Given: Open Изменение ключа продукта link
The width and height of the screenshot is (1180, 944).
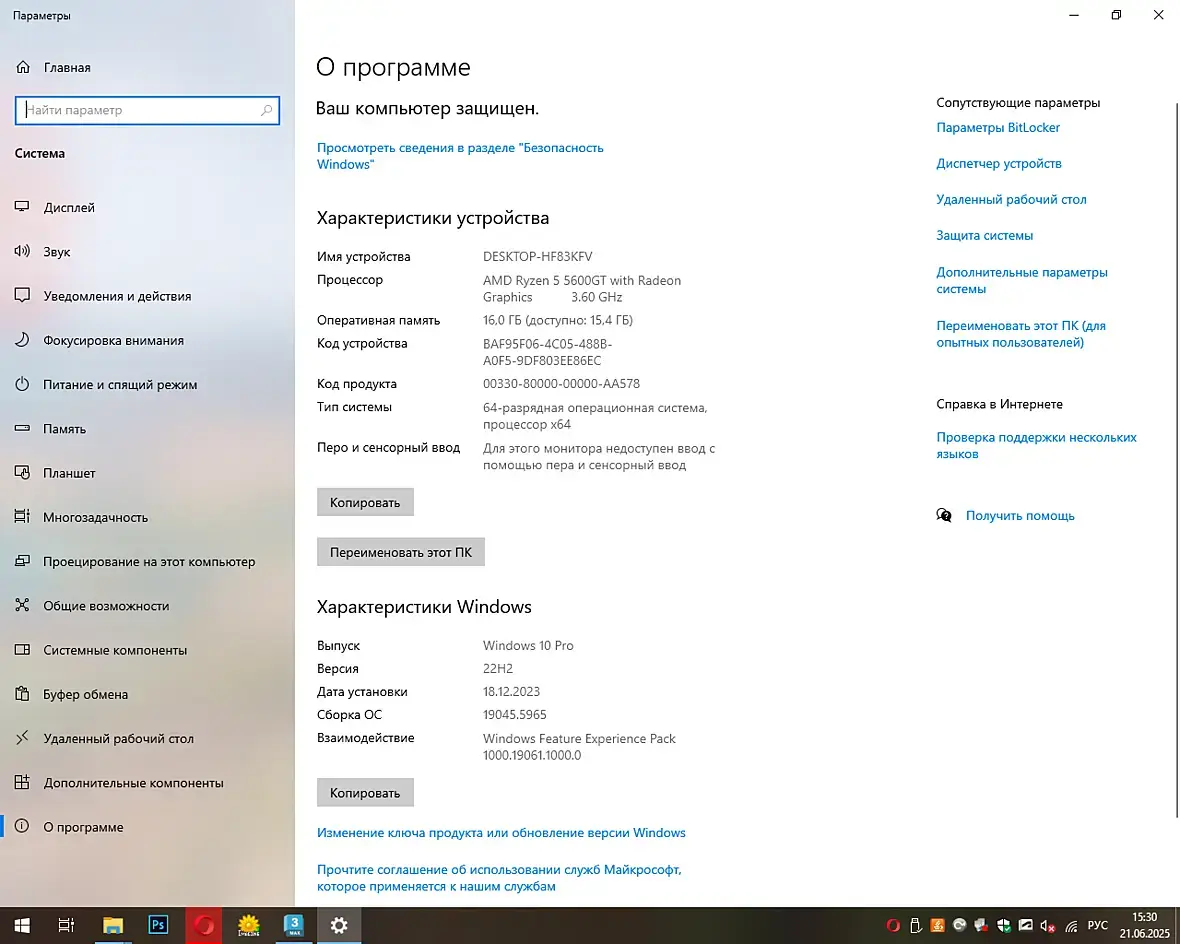Looking at the screenshot, I should (x=501, y=833).
